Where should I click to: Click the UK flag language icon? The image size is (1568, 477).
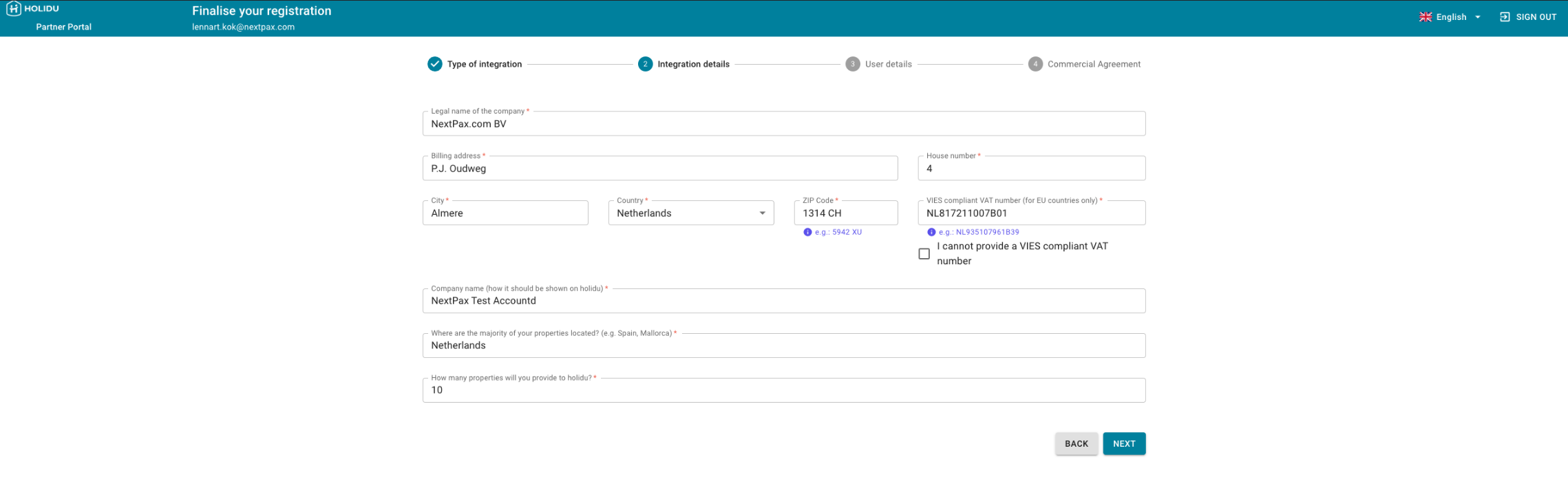[x=1425, y=17]
